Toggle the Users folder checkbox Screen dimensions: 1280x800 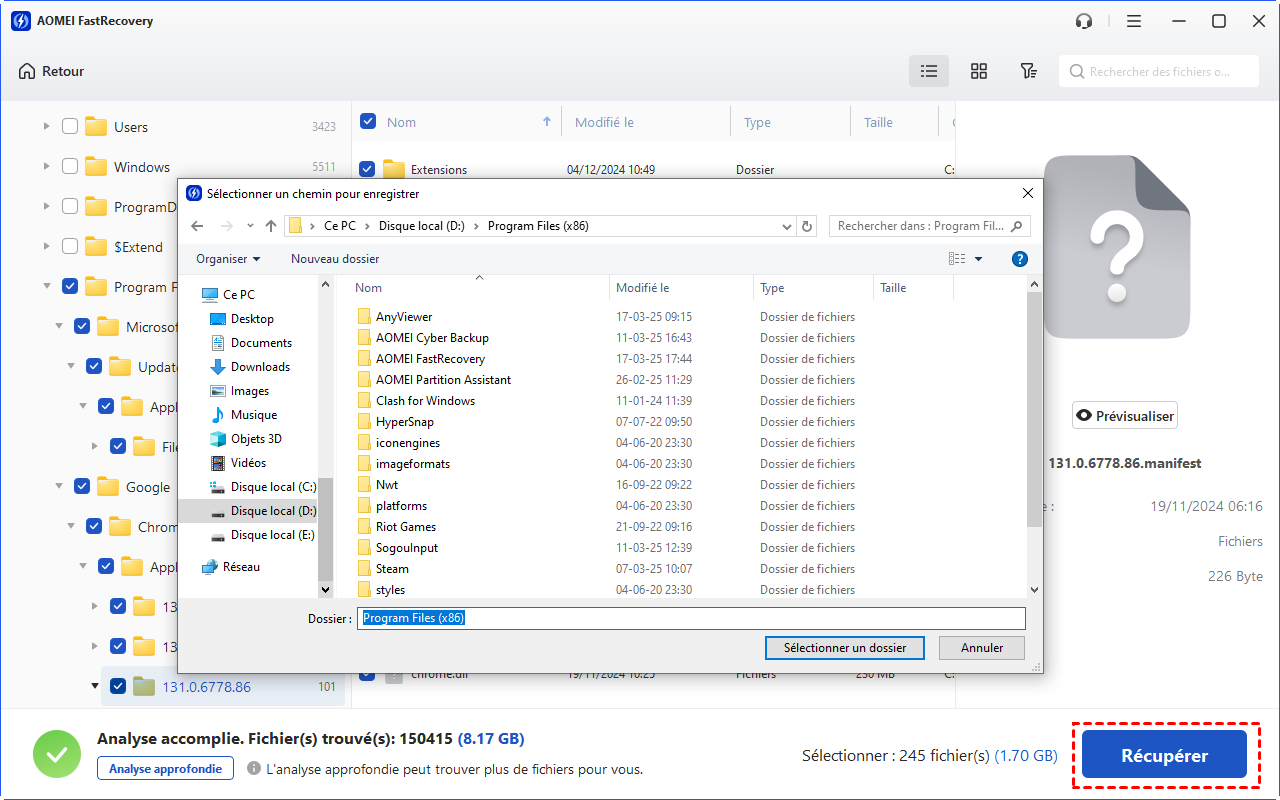[70, 127]
